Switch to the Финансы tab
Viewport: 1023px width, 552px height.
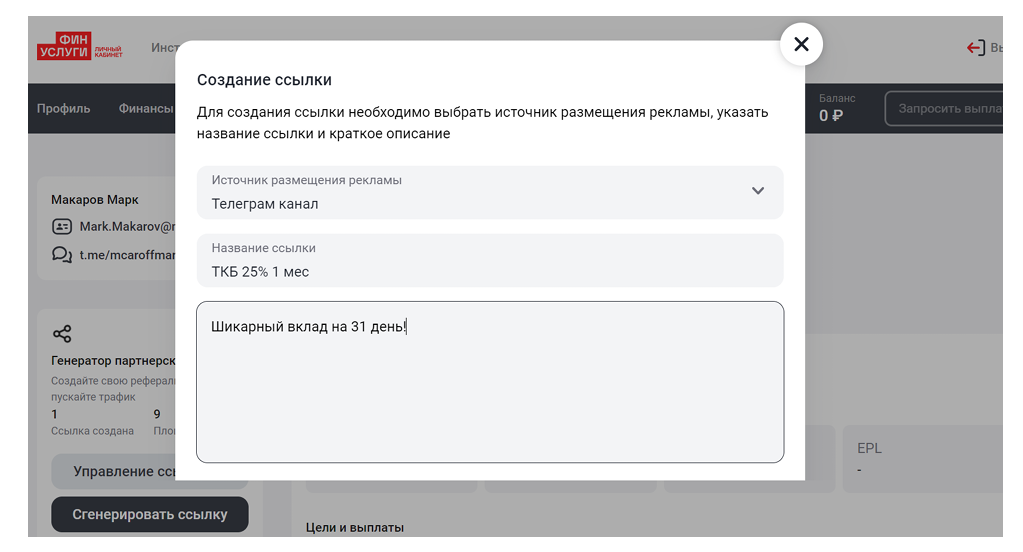tap(146, 109)
